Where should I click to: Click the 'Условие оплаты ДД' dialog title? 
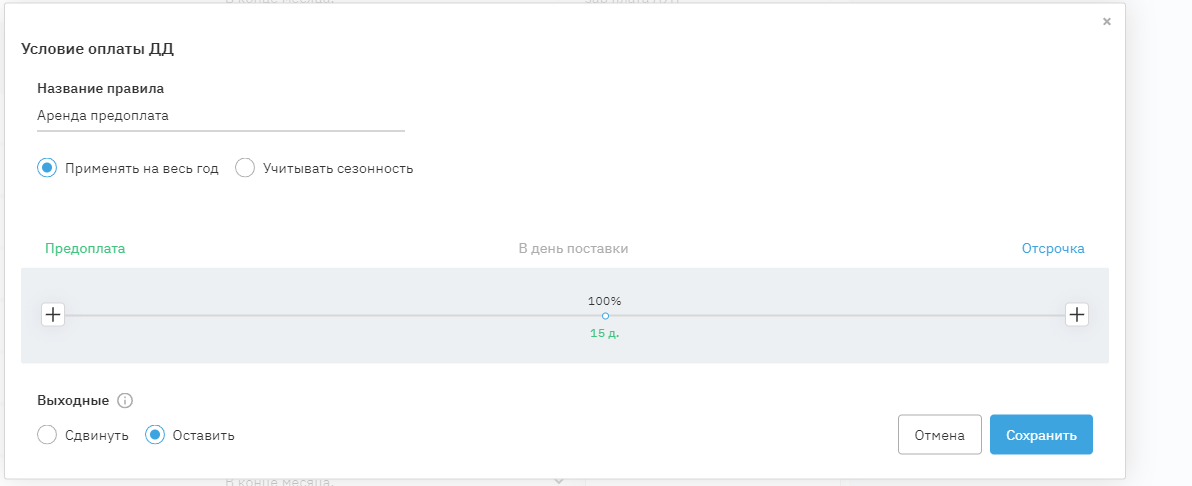[105, 48]
